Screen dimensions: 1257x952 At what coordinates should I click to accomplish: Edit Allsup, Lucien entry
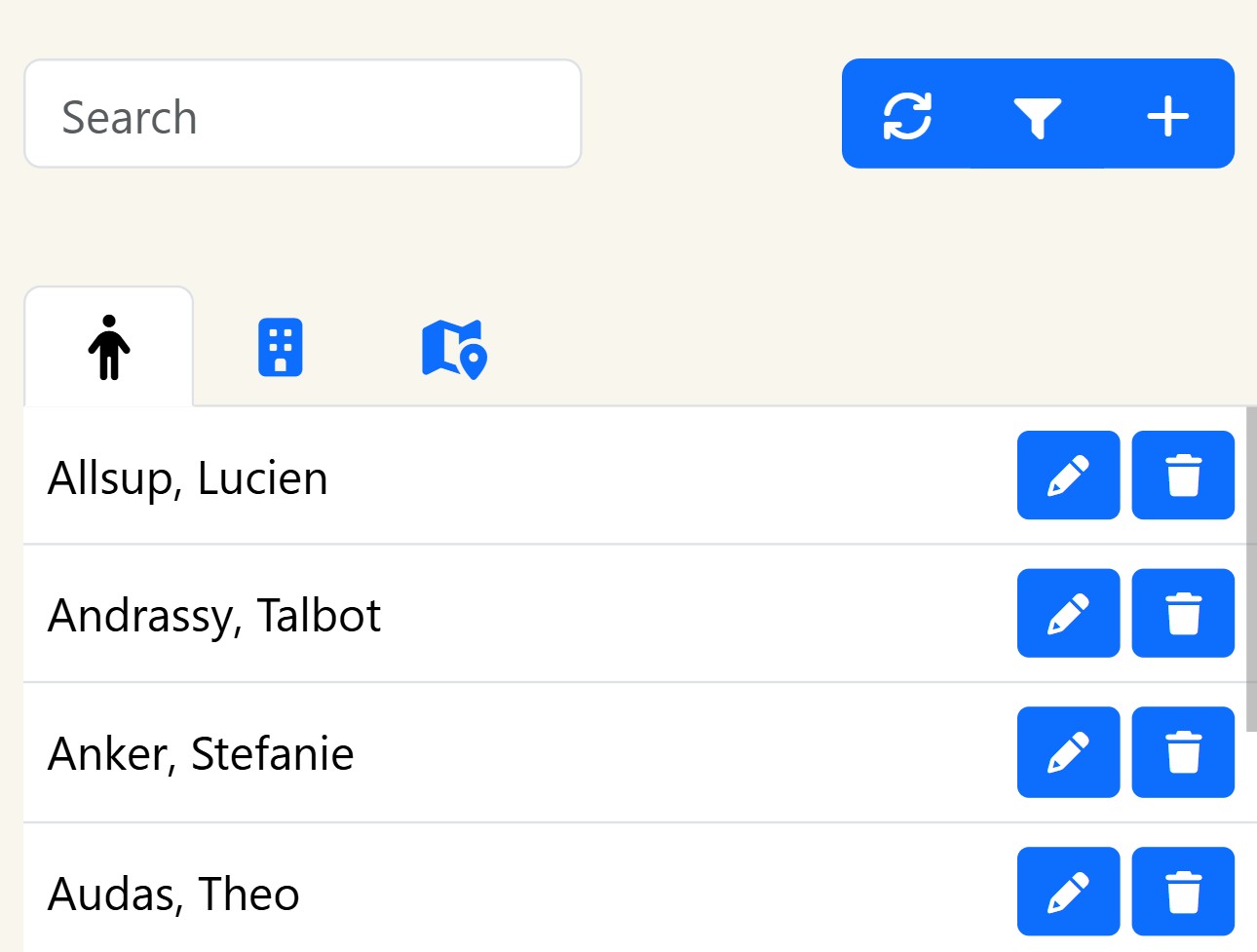coord(1068,476)
